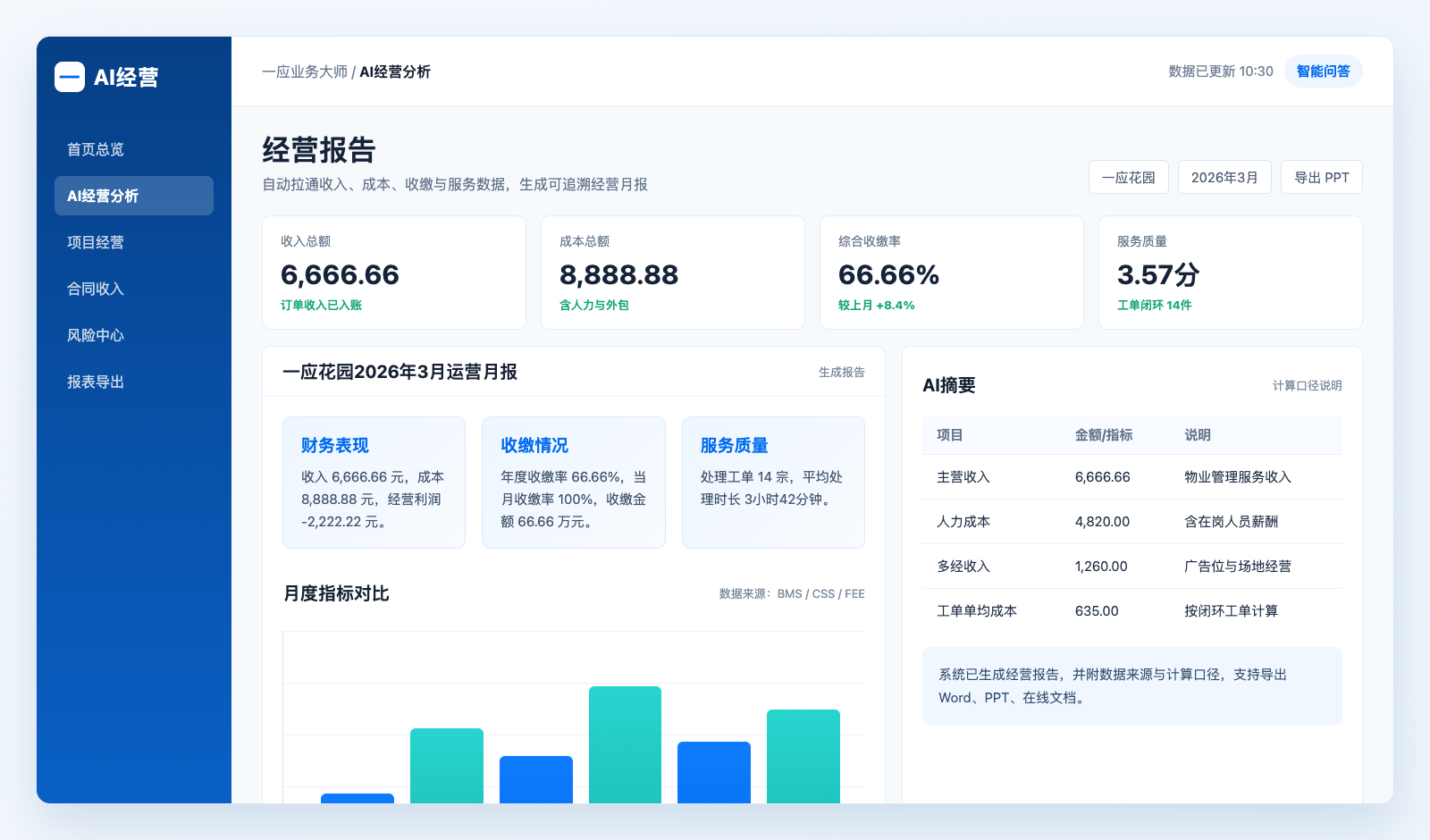The height and width of the screenshot is (840, 1430).
Task: Click 较上月 +8.4% note
Action: [x=876, y=305]
